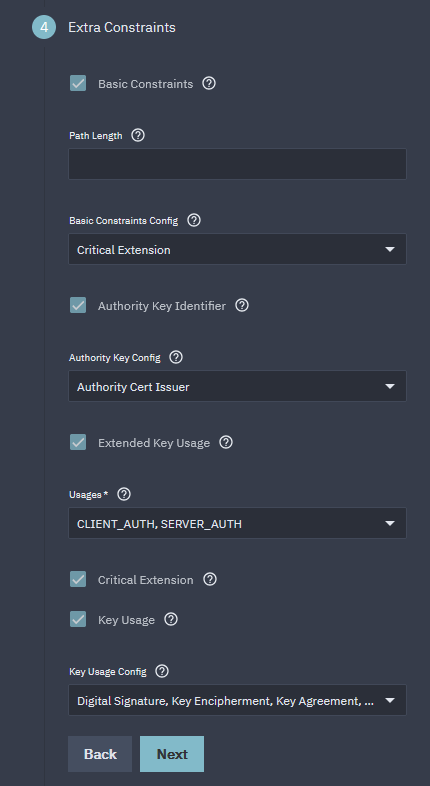Open help icon beside Basic Constraints
The image size is (430, 786).
(x=209, y=83)
